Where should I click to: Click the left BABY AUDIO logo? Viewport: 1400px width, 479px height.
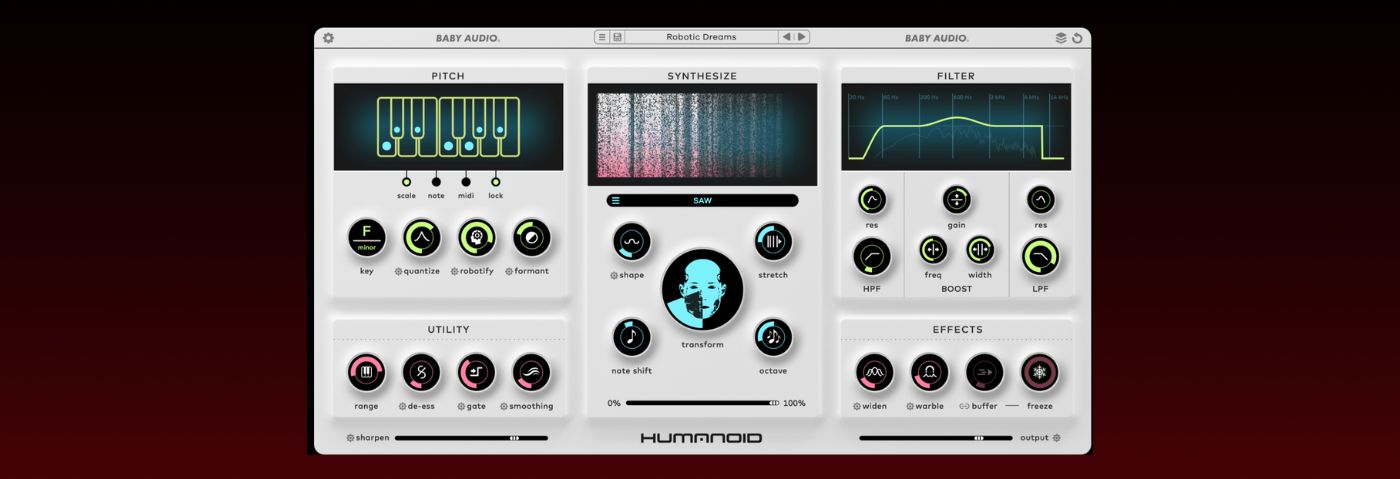click(468, 38)
